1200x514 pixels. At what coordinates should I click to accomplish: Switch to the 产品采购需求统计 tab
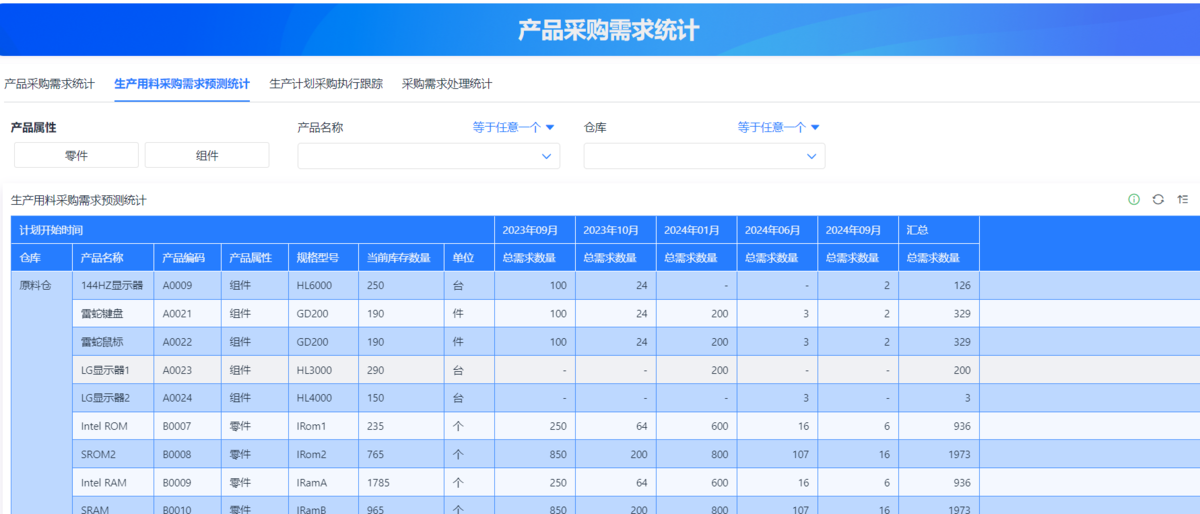point(49,84)
